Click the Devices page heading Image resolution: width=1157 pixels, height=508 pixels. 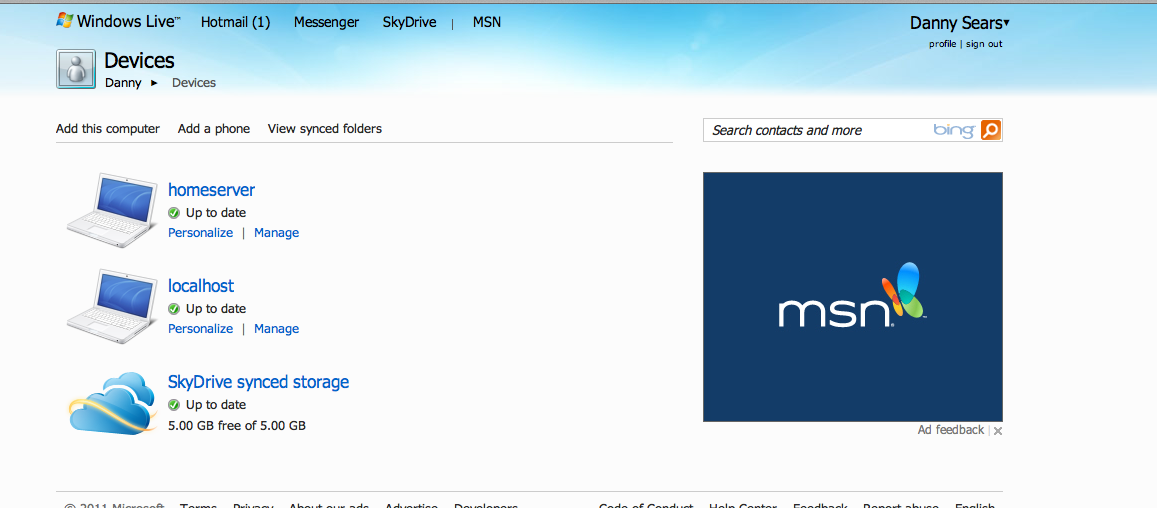pos(139,61)
